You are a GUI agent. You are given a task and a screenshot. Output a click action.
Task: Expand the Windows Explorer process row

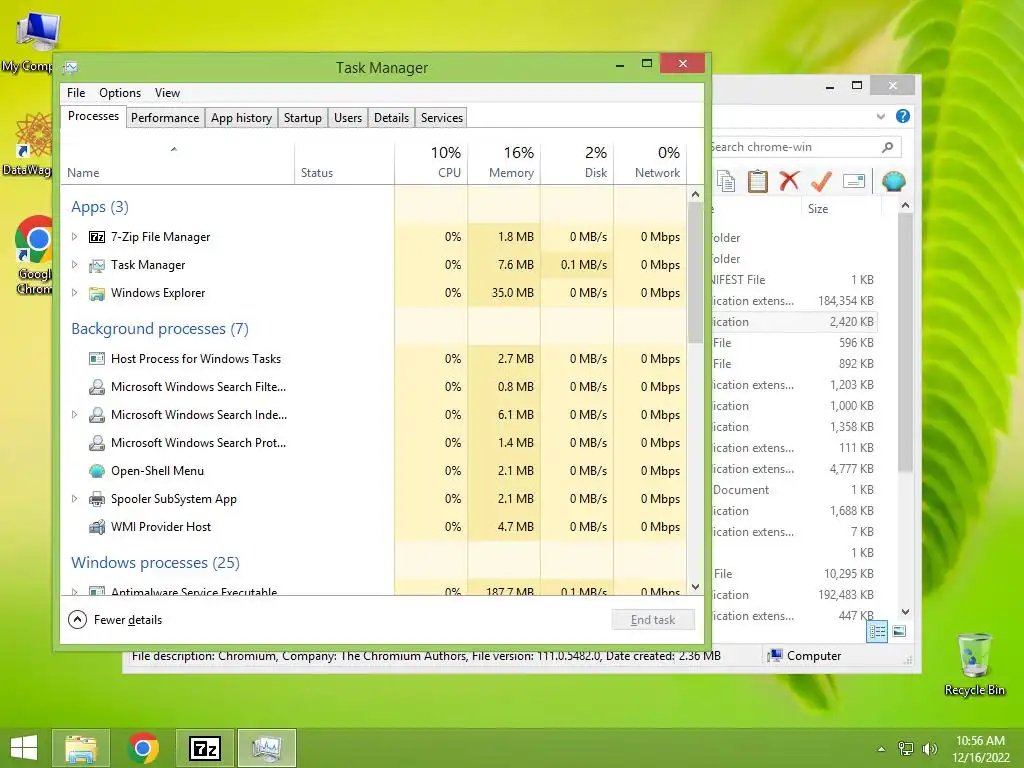[x=74, y=293]
